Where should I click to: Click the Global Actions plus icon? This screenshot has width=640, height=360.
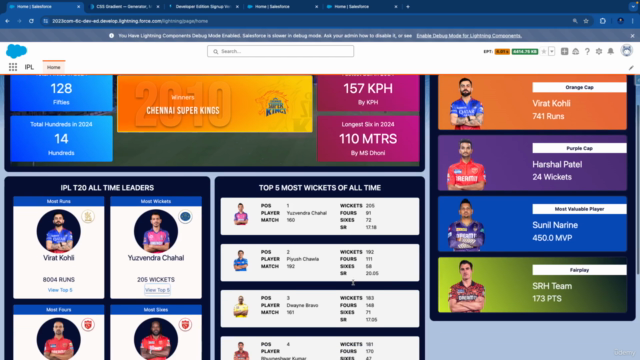(564, 51)
